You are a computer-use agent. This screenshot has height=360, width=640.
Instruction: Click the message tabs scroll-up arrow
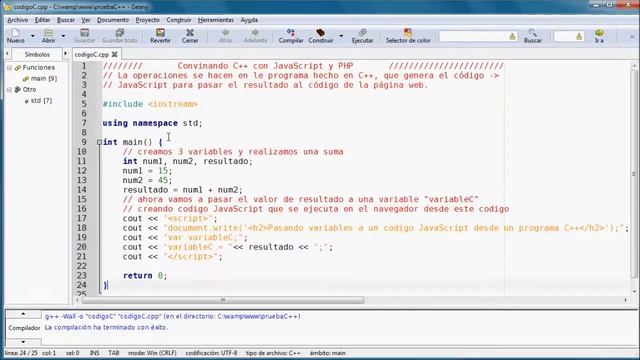[x=23, y=314]
